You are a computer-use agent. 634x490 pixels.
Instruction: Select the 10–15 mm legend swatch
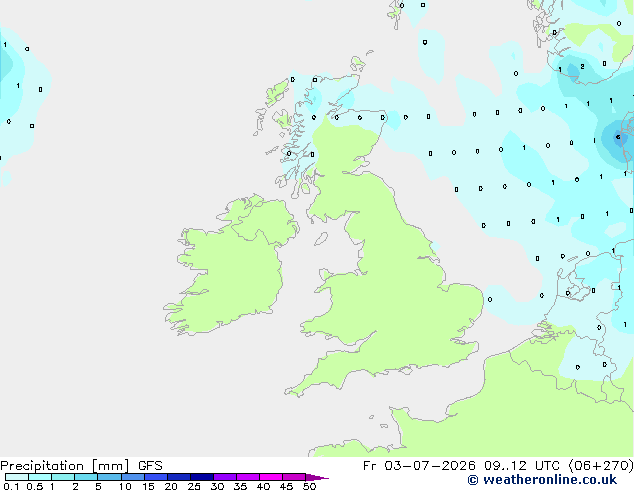(133, 477)
